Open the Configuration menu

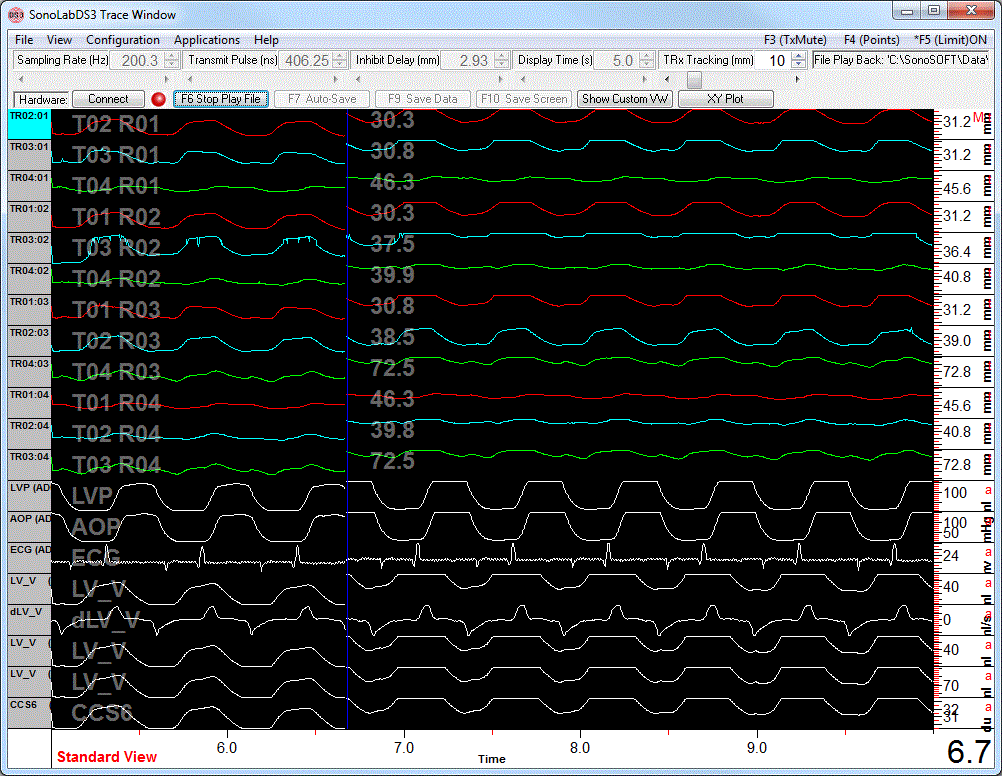click(123, 40)
